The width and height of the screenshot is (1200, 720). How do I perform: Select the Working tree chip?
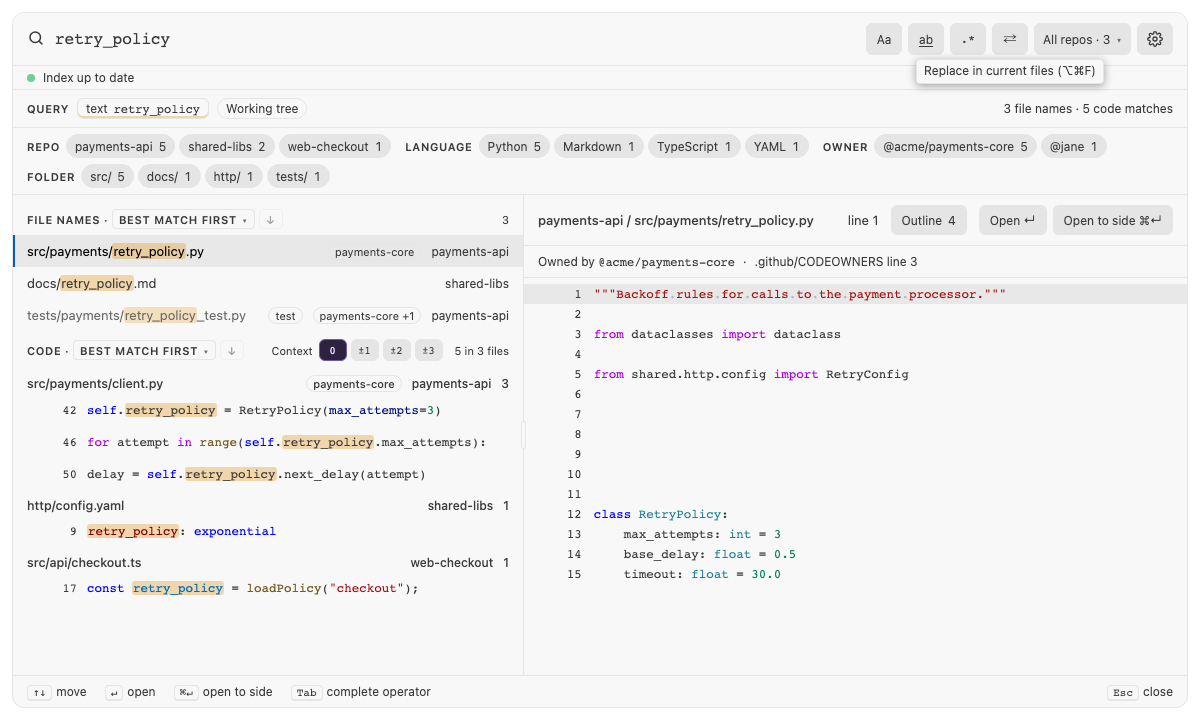coord(262,109)
